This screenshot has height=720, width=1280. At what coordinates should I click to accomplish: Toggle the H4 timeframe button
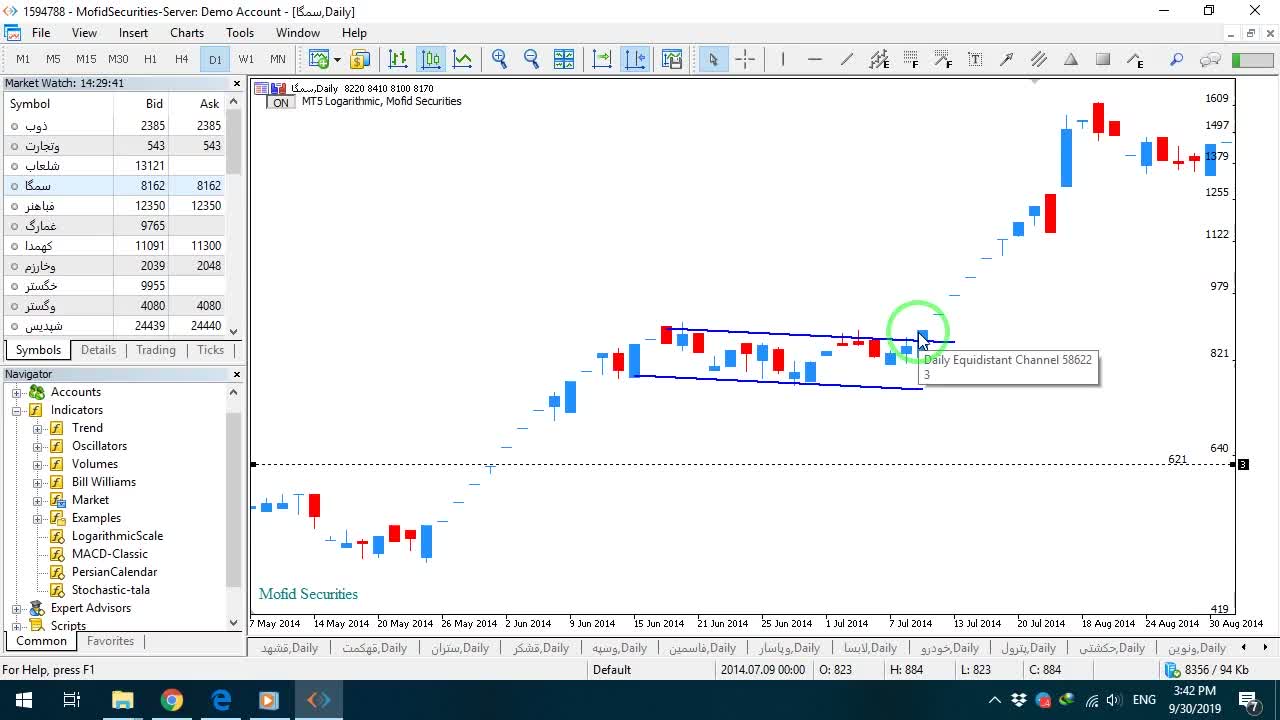[x=181, y=59]
